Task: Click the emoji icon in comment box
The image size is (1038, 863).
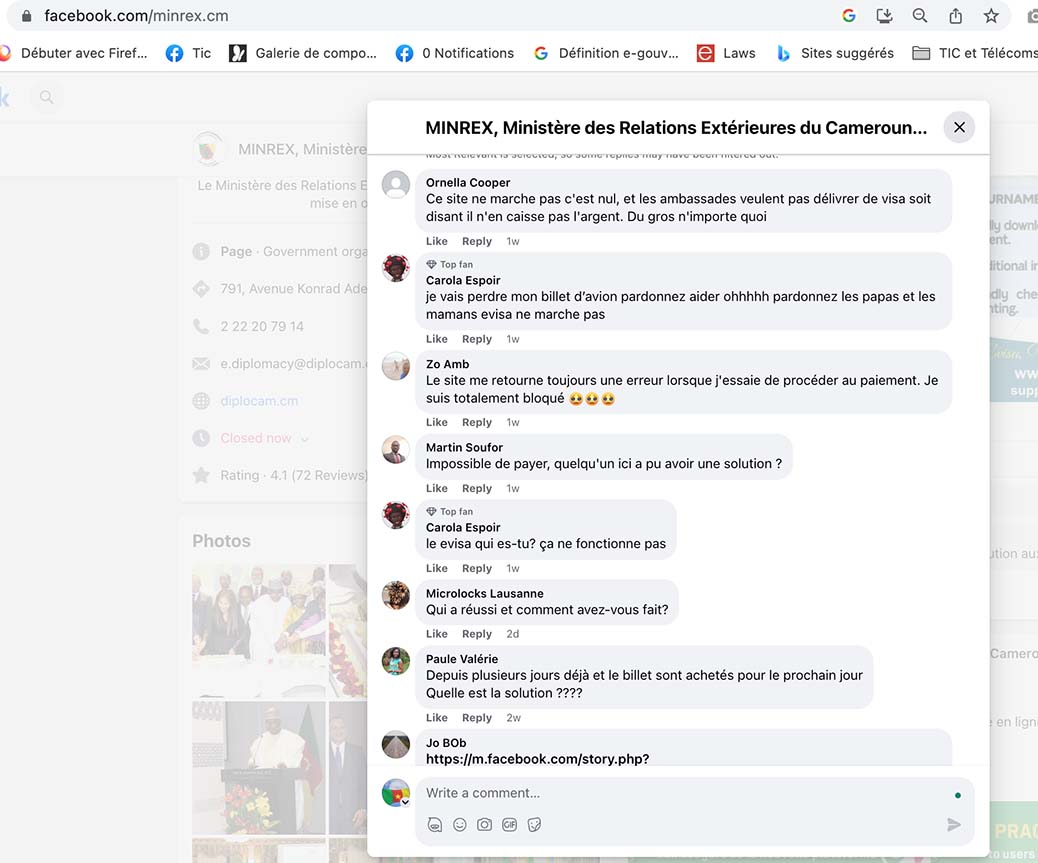Action: [460, 825]
